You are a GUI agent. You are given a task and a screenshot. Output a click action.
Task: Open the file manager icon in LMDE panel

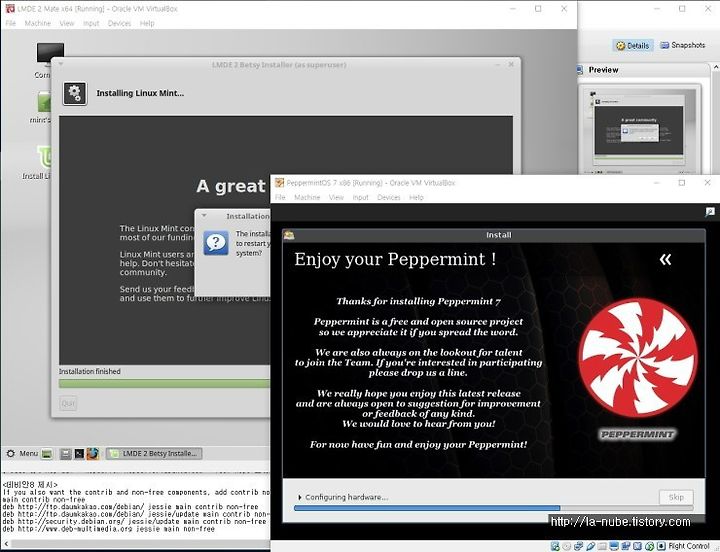(66, 454)
